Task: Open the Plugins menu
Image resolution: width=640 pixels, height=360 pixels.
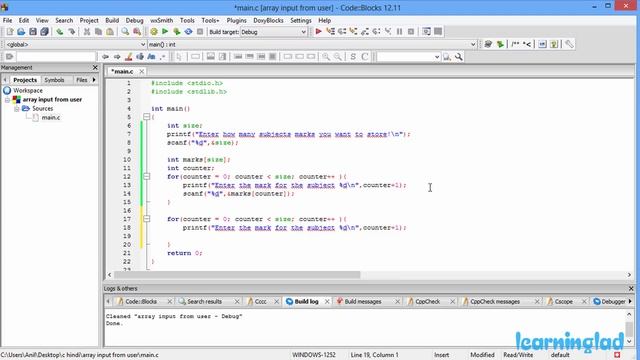Action: coord(236,20)
